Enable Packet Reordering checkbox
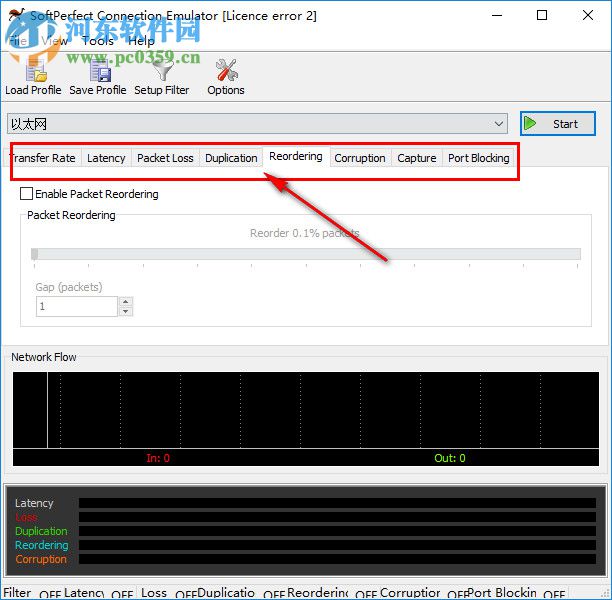612x600 pixels. pos(26,194)
